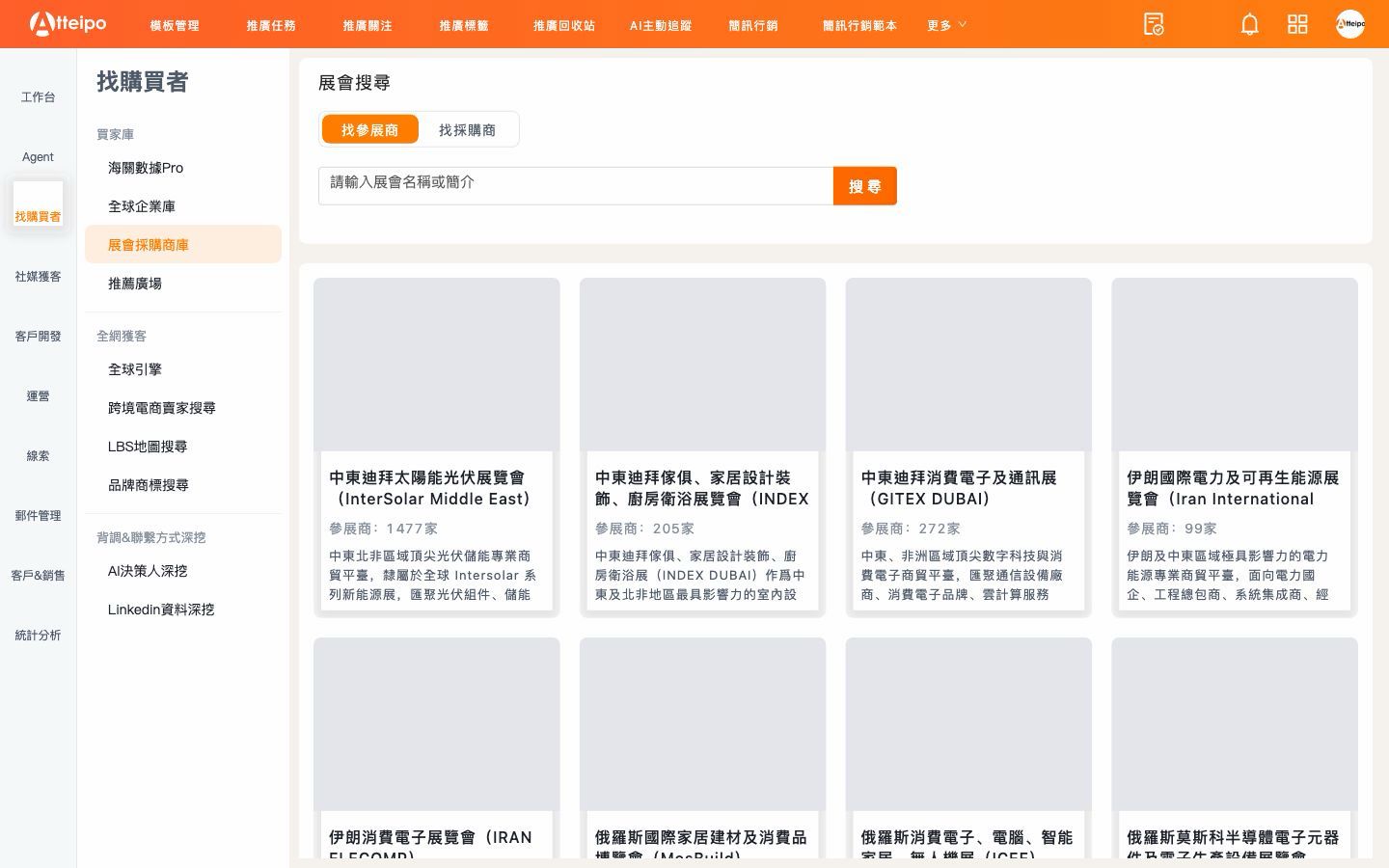This screenshot has height=868, width=1389.
Task: Select 推廣標籤 in the top navigation
Action: pos(464,25)
